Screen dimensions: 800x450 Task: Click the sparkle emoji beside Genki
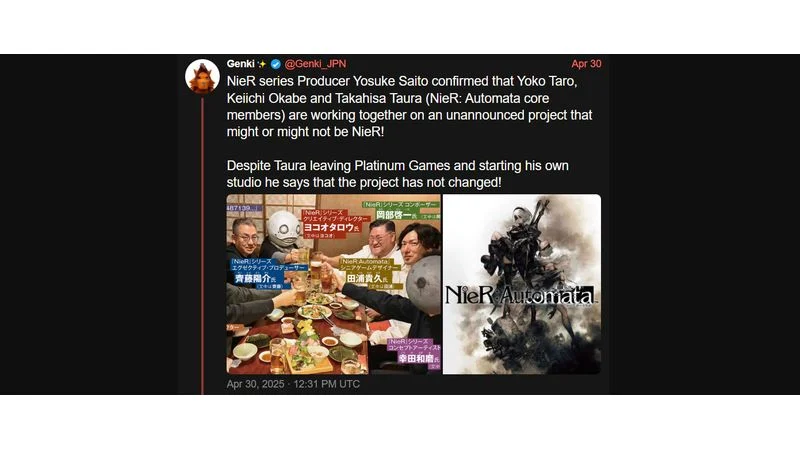[262, 64]
